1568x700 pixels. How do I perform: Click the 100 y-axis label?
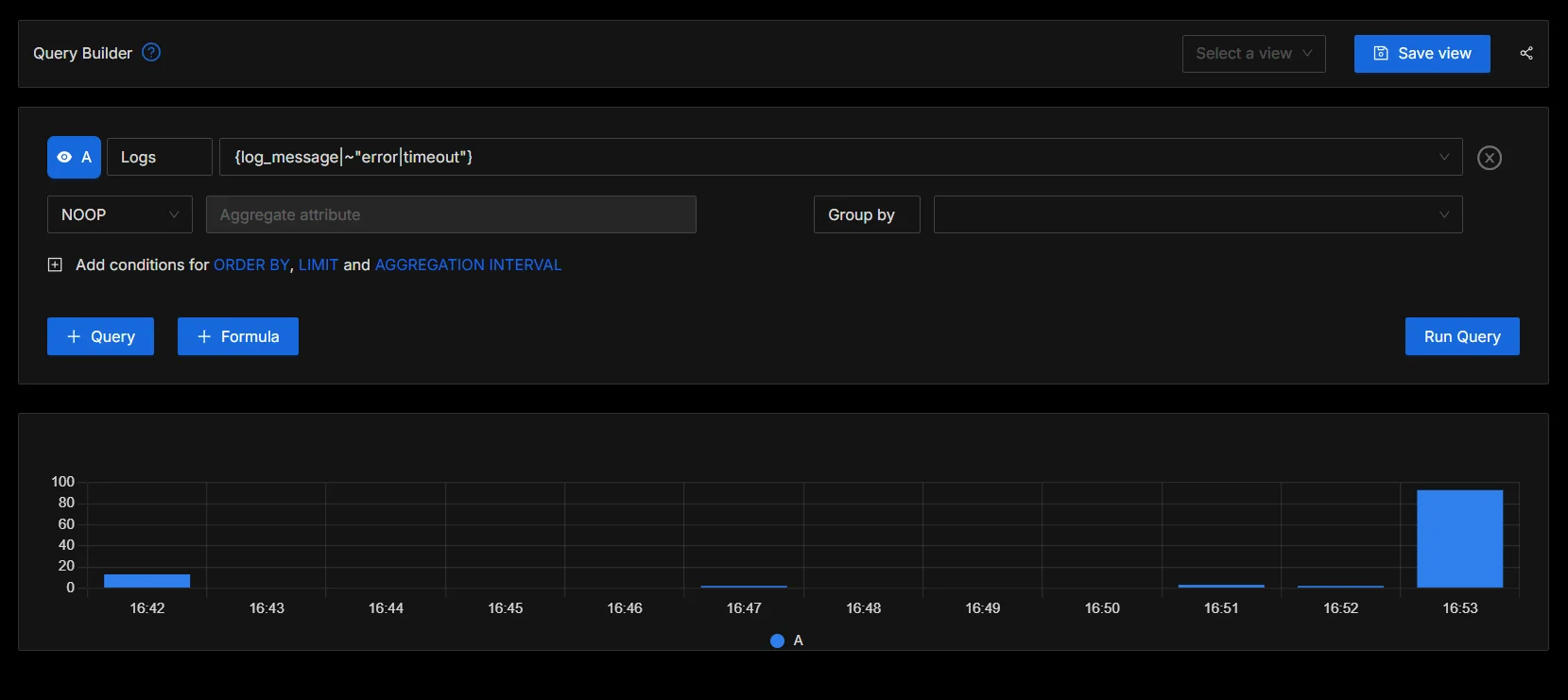pos(62,482)
